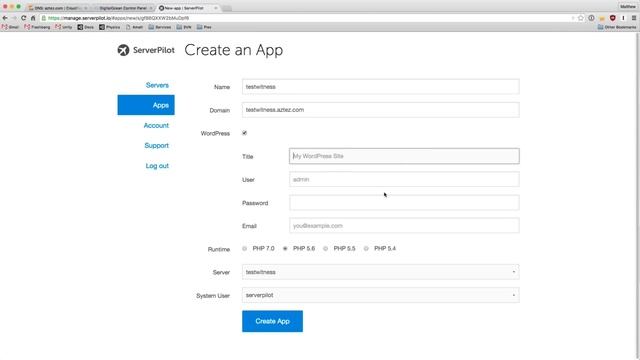640x360 pixels.
Task: Uncheck the WordPress checkbox
Action: [x=244, y=133]
